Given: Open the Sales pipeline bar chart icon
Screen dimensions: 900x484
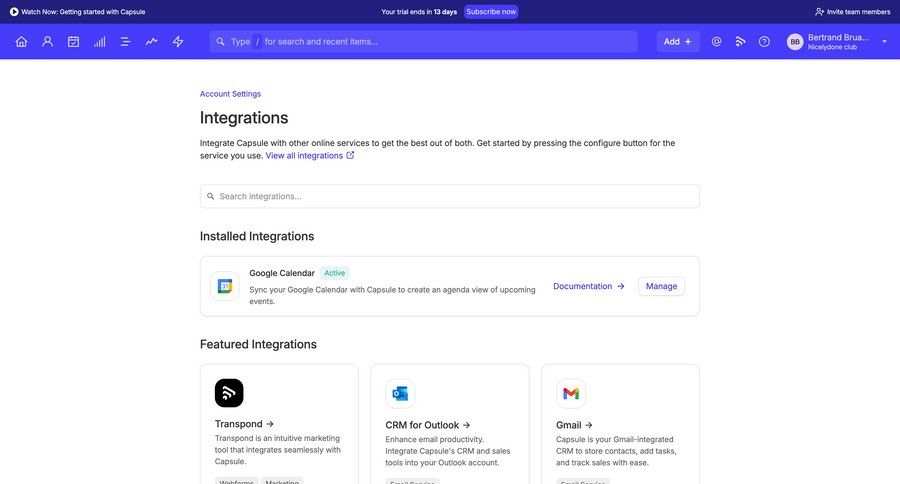Looking at the screenshot, I should (99, 42).
